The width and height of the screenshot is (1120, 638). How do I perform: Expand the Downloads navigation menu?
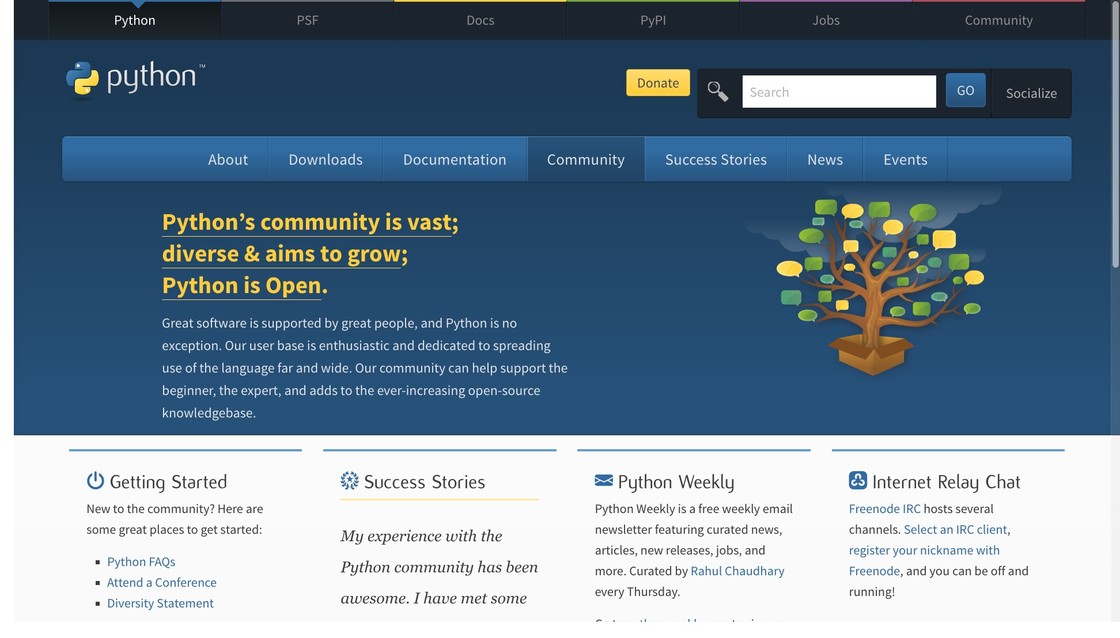pos(325,160)
